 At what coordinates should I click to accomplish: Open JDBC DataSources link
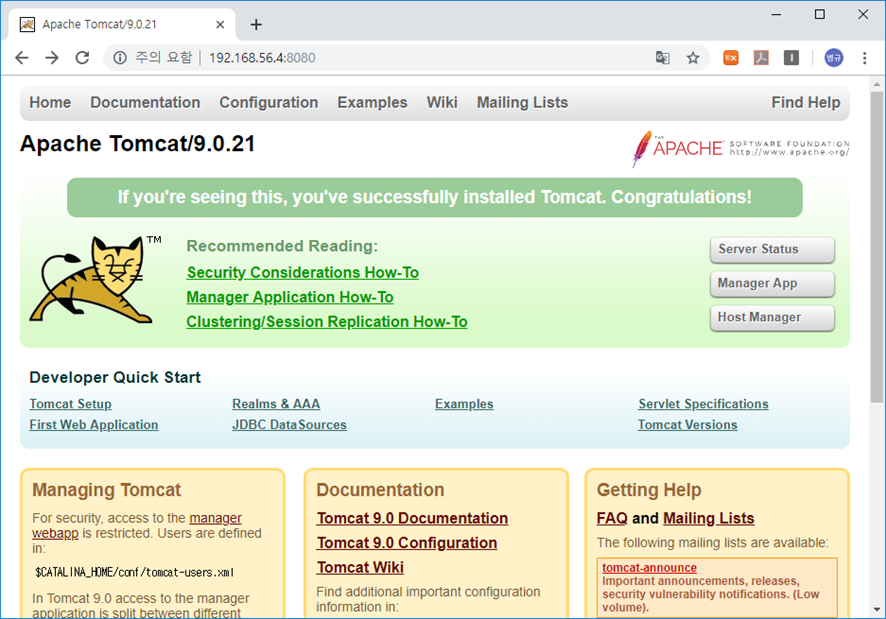pos(289,425)
